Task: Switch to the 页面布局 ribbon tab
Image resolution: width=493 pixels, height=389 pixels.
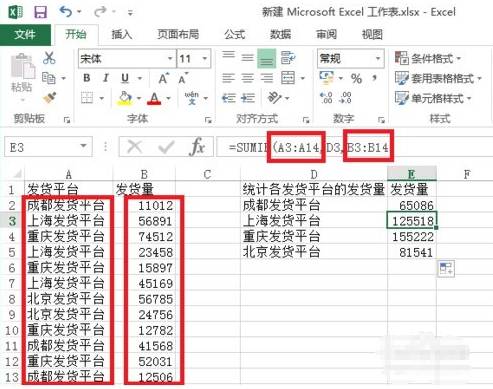Action: (178, 34)
